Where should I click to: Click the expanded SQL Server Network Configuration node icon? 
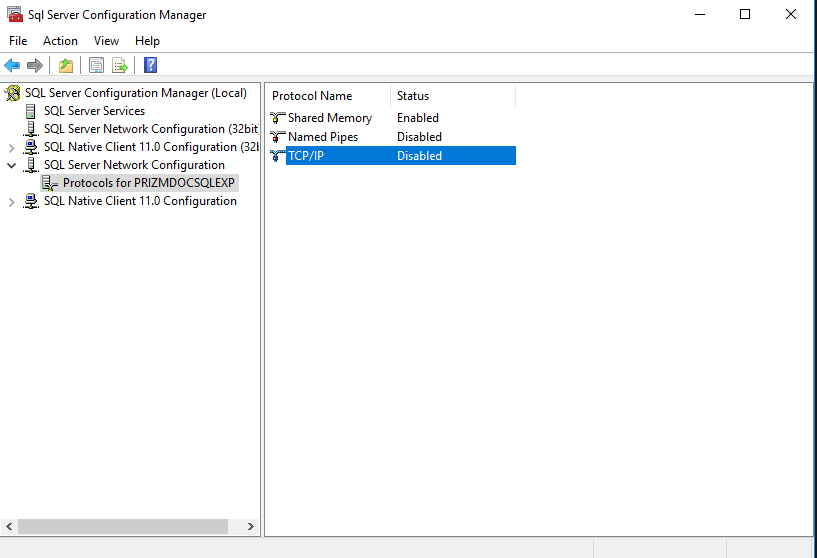31,165
